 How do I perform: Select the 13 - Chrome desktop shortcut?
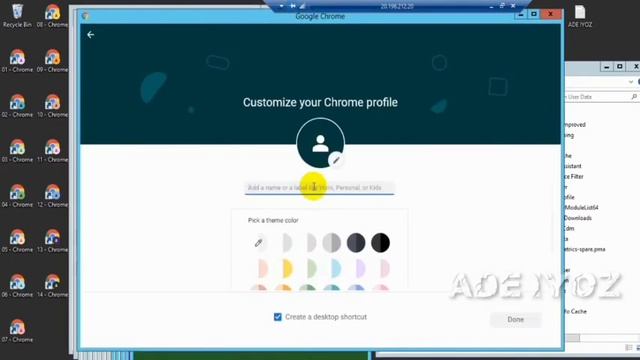52,240
